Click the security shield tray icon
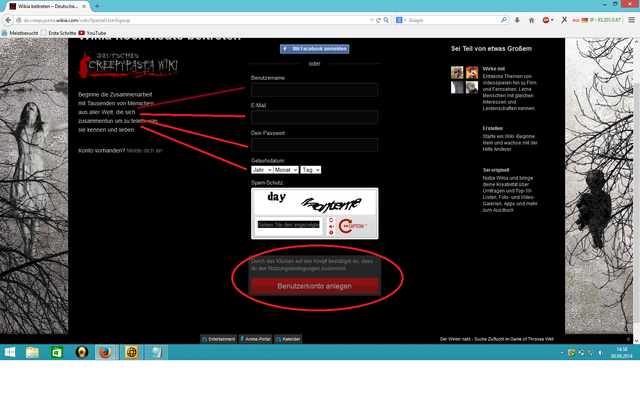 571,352
